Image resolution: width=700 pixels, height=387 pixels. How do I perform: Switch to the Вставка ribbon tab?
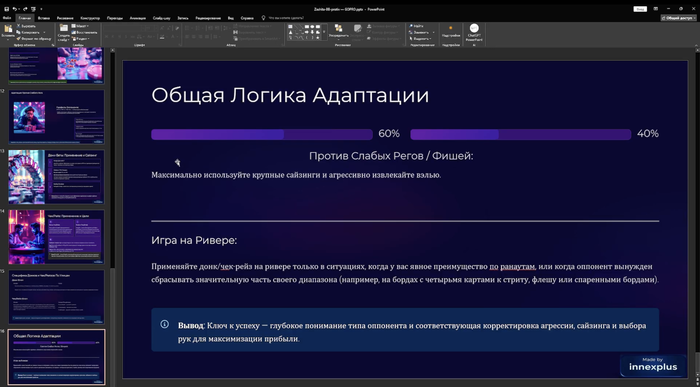pyautogui.click(x=44, y=18)
